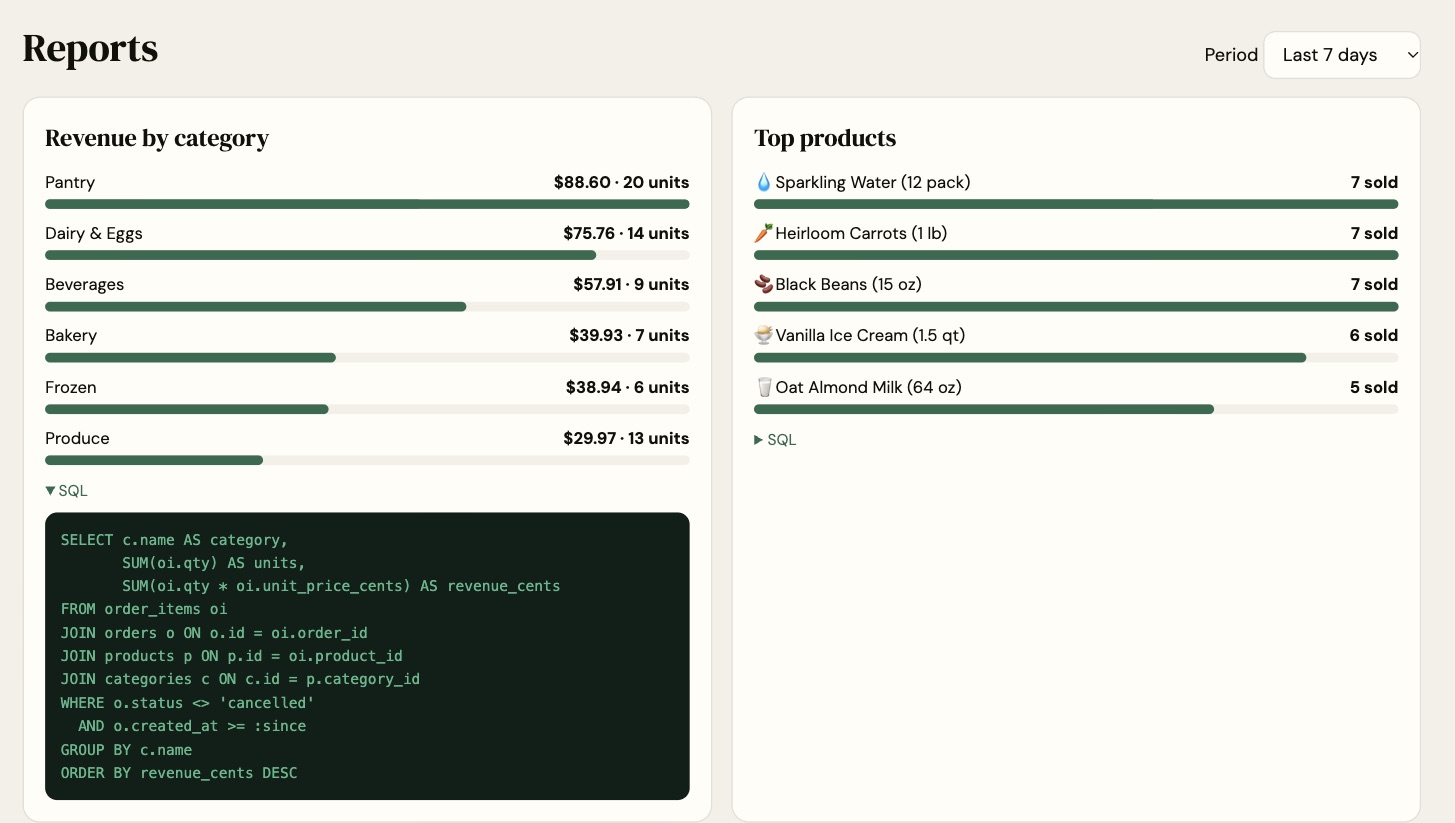
Task: Click the "$88.60 · 20 units" value
Action: (622, 182)
